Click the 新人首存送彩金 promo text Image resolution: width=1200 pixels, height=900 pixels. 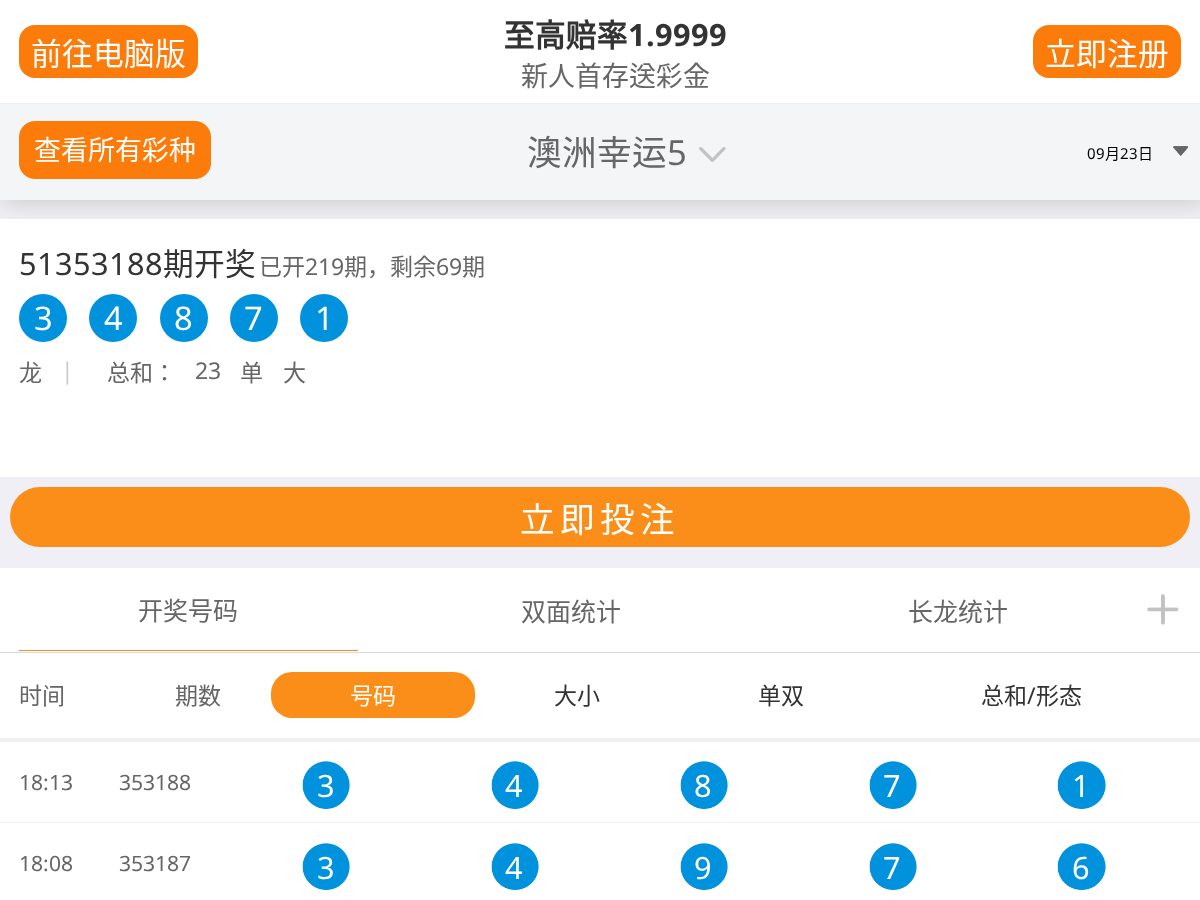tap(615, 76)
